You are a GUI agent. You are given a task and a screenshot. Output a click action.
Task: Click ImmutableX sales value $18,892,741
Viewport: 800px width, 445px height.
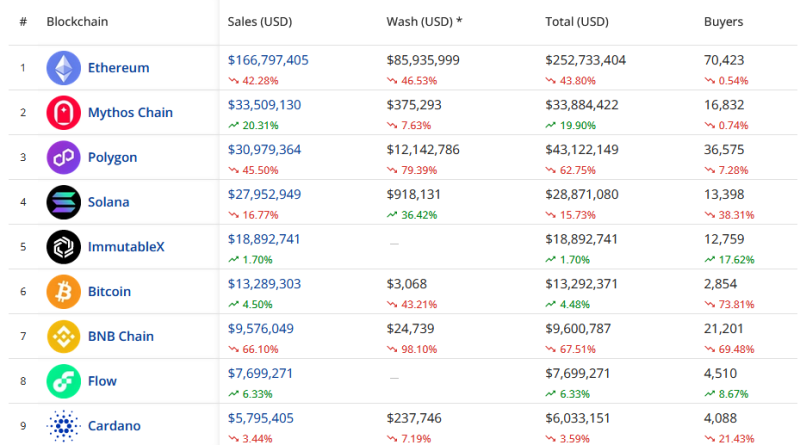click(264, 239)
